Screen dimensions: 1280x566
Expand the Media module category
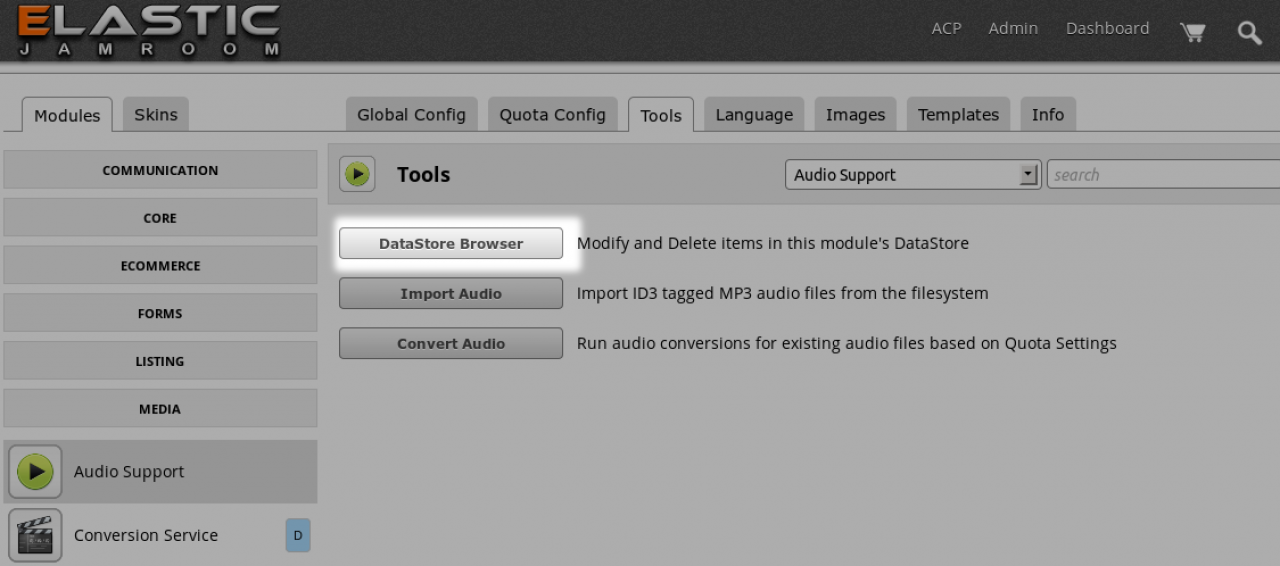(160, 409)
